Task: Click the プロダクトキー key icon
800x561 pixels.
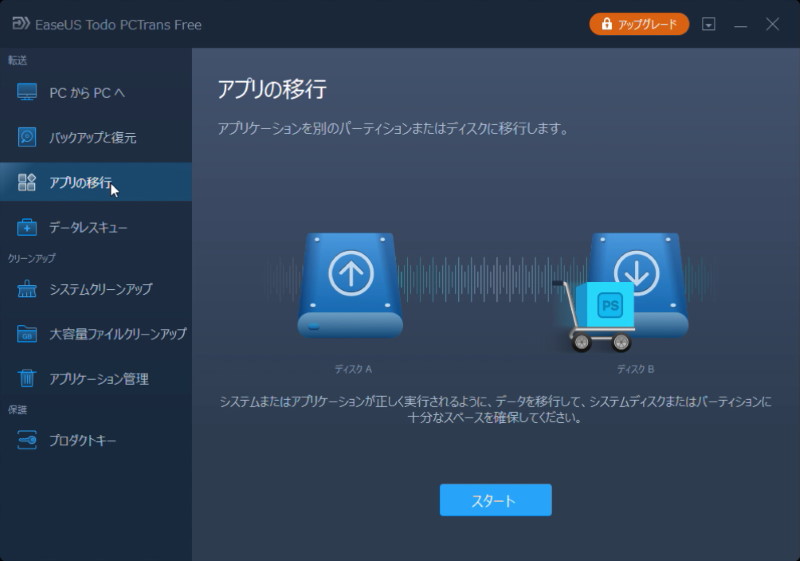Action: point(27,440)
